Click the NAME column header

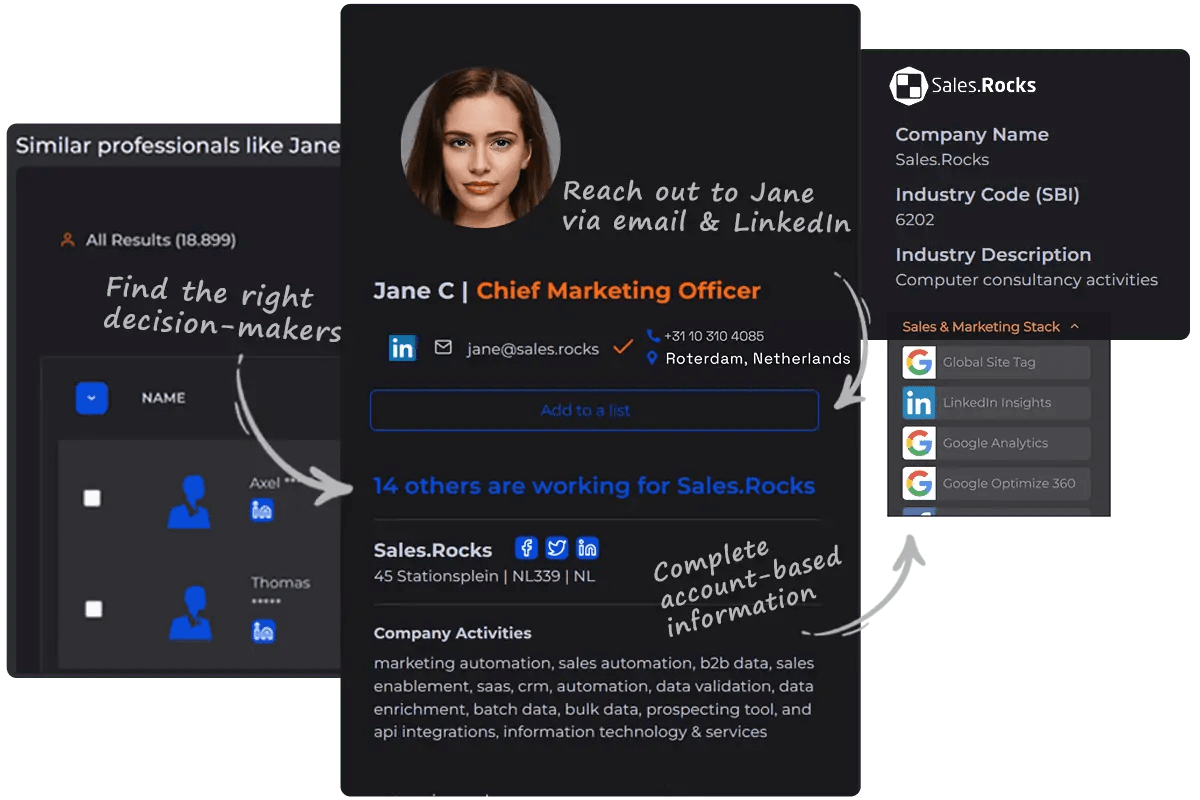[x=163, y=398]
